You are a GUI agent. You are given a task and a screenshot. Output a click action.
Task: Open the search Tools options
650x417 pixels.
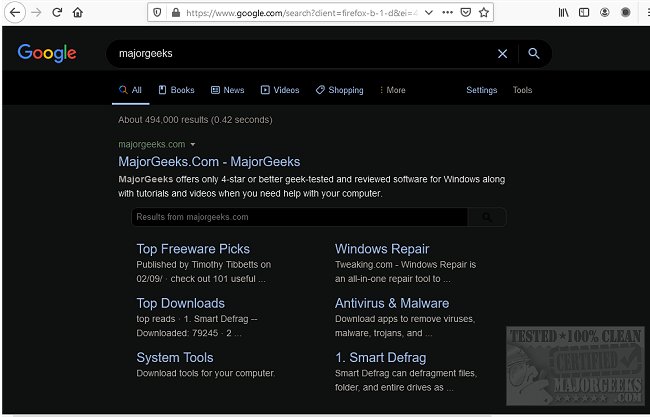click(522, 90)
